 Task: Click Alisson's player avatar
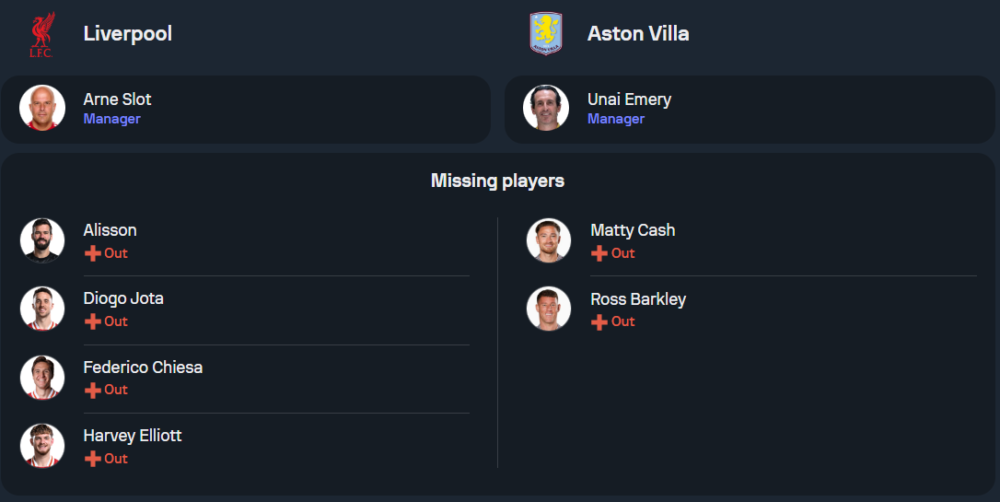pyautogui.click(x=42, y=240)
